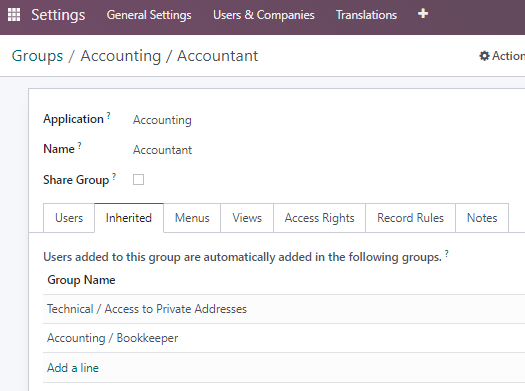Show help tooltip next to Name label
This screenshot has height=391, width=525.
[80, 145]
